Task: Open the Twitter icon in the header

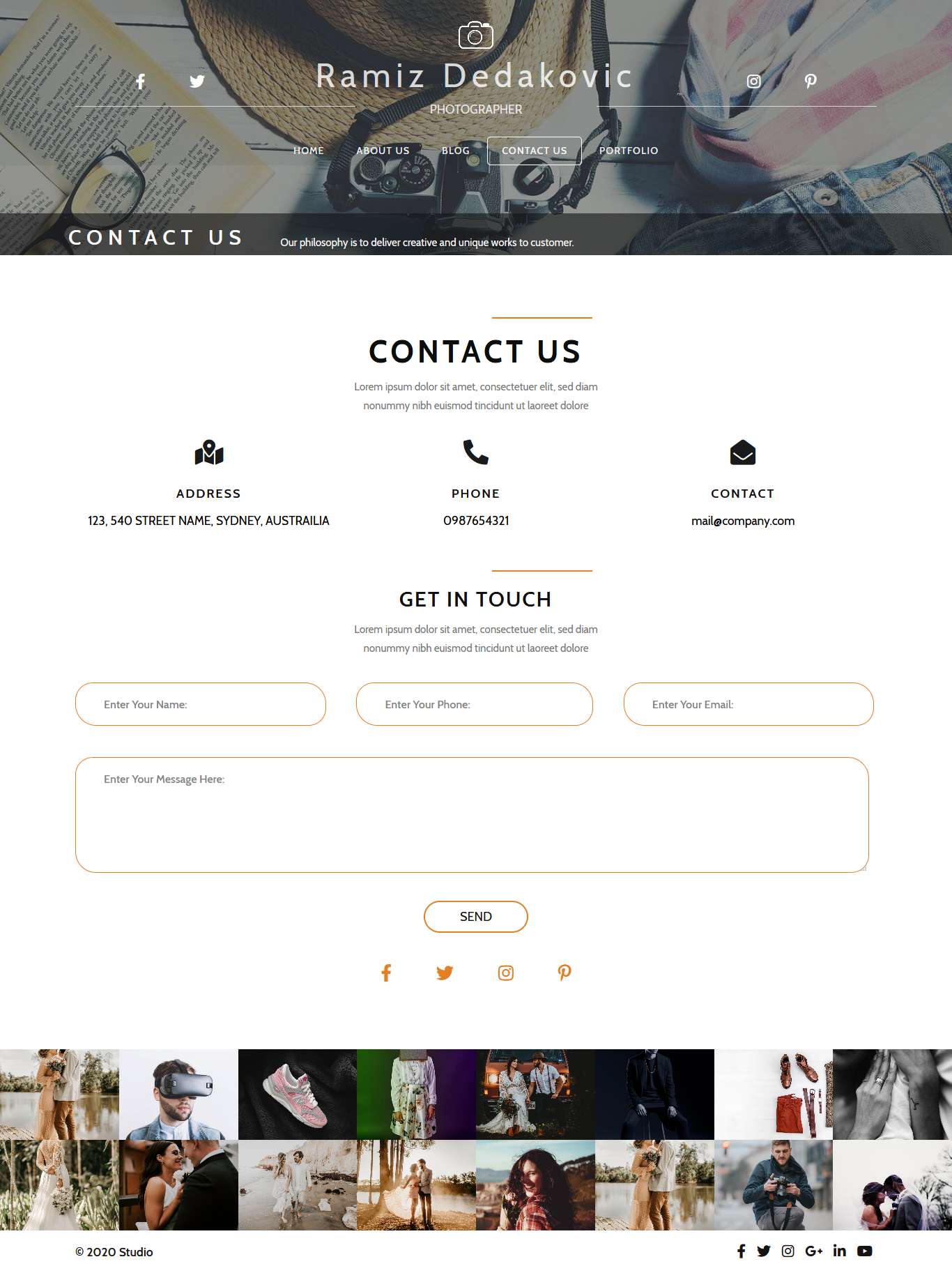Action: click(x=197, y=82)
